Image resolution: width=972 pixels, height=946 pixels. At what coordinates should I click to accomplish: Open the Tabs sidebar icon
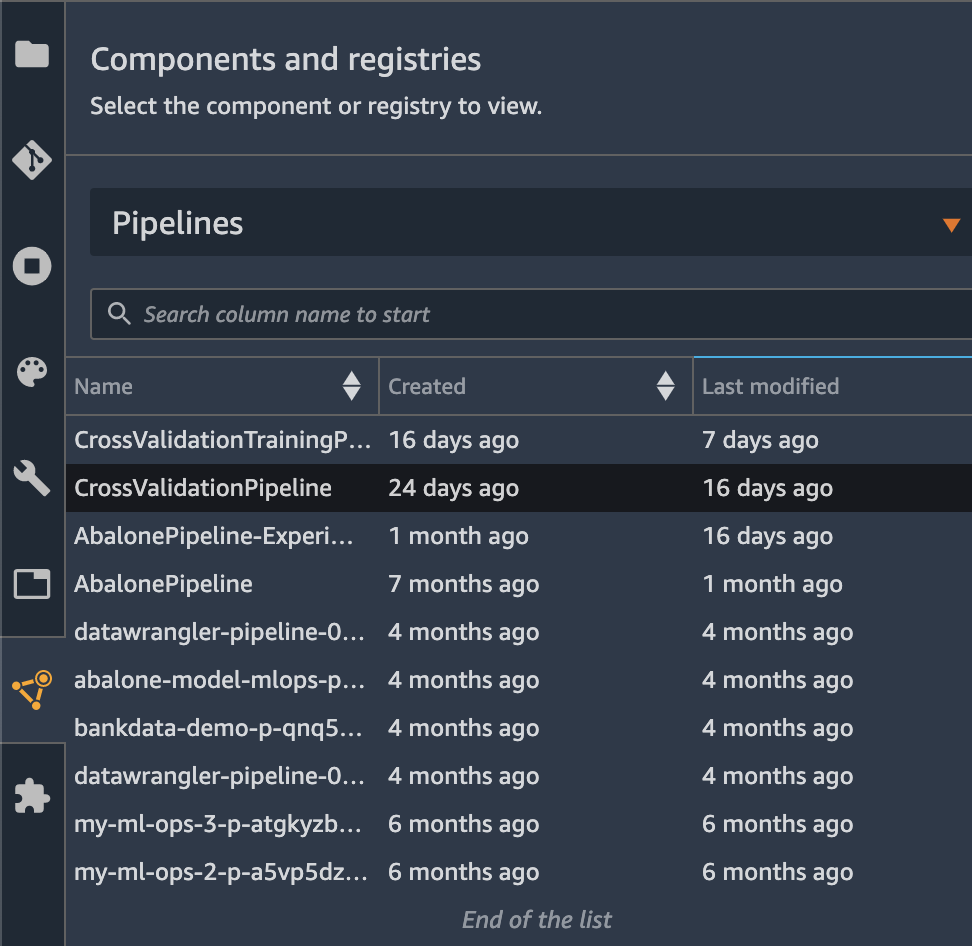tap(32, 584)
